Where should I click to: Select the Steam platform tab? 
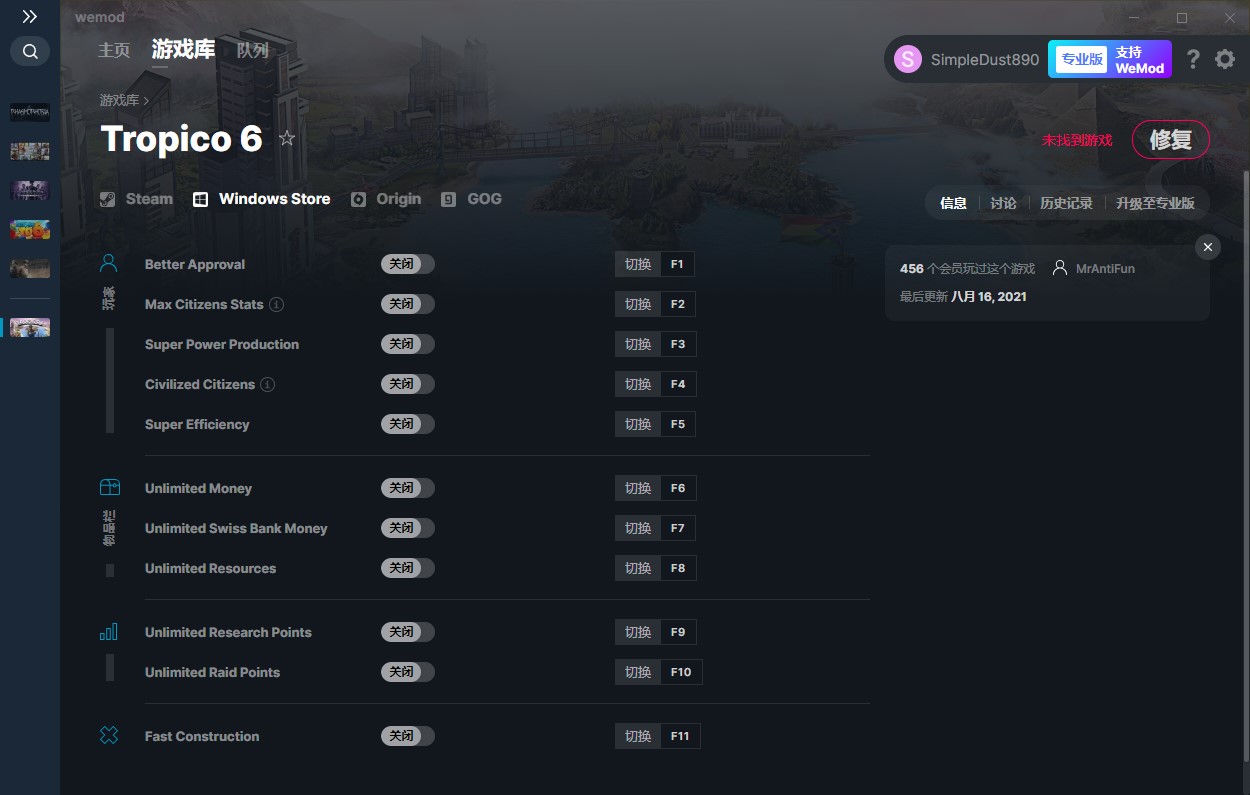tap(136, 199)
